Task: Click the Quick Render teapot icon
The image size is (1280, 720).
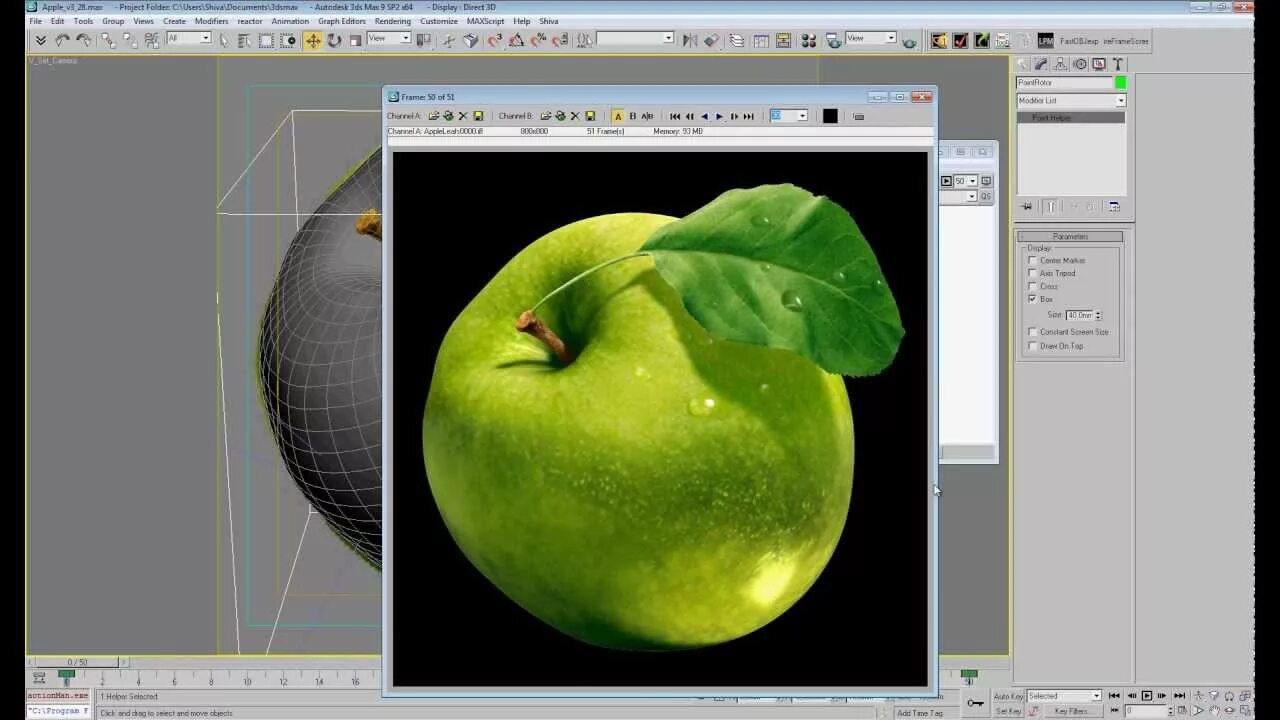Action: (x=909, y=41)
